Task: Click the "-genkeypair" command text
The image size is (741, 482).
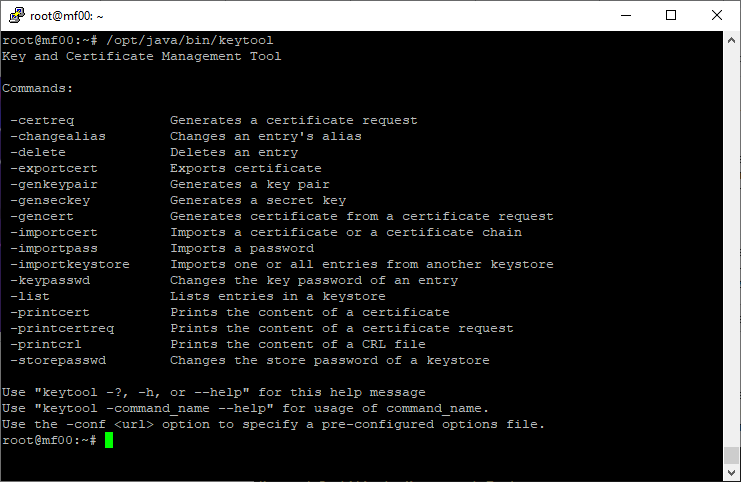Action: click(x=54, y=185)
